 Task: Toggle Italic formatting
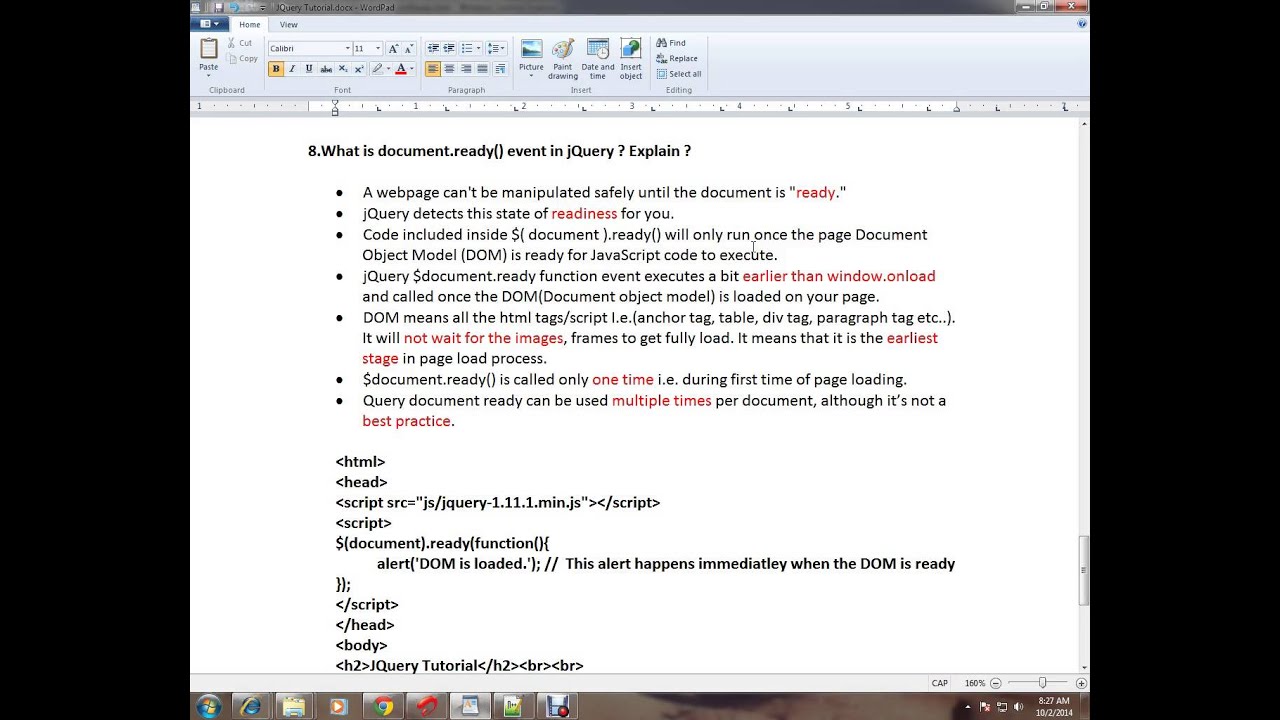tap(292, 69)
